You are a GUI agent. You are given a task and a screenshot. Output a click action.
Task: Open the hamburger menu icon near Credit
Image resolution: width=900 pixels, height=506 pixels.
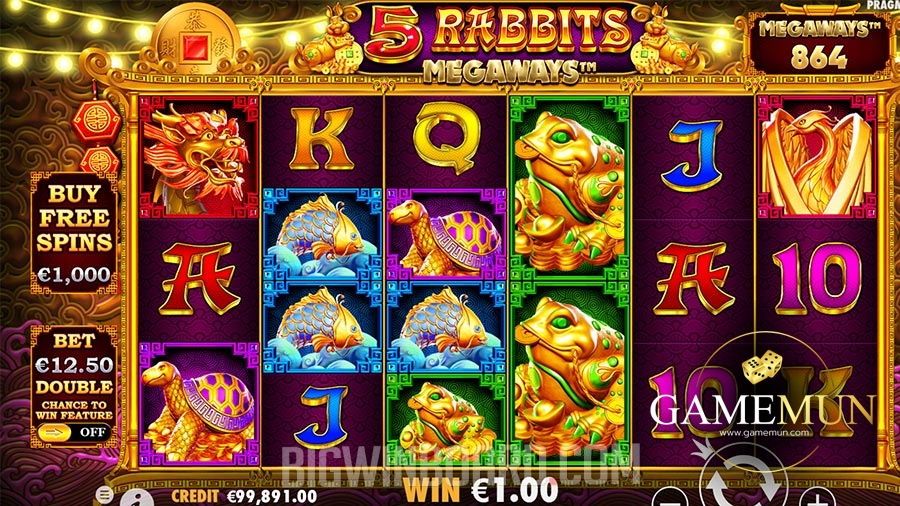point(104,494)
